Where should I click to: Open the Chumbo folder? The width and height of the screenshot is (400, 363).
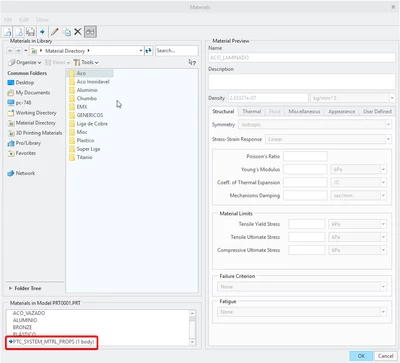click(83, 98)
